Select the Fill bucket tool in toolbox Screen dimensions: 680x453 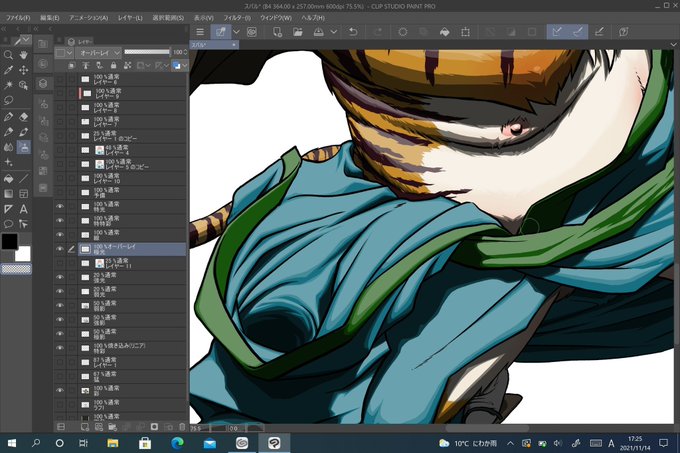(x=8, y=179)
